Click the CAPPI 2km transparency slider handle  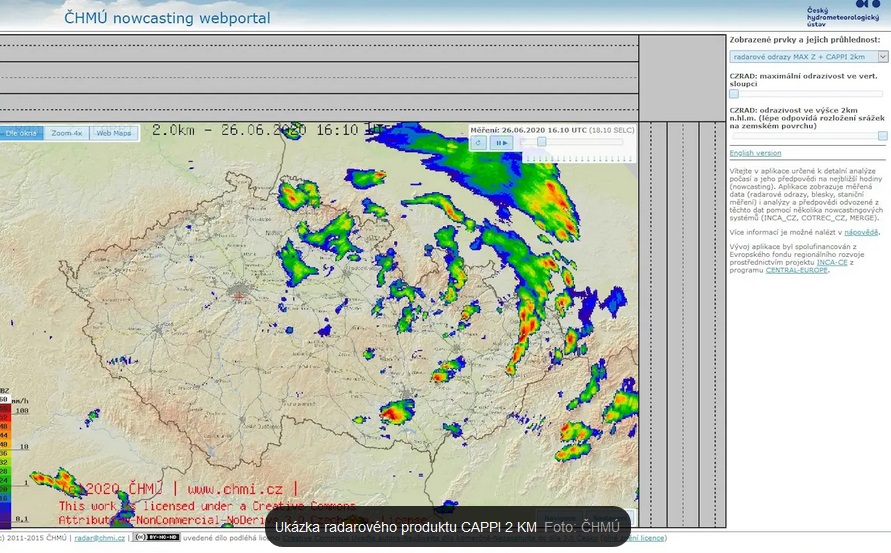pos(882,135)
